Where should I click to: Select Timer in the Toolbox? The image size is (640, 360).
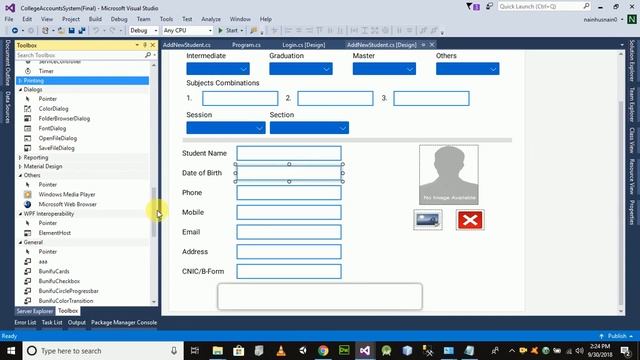(46, 71)
